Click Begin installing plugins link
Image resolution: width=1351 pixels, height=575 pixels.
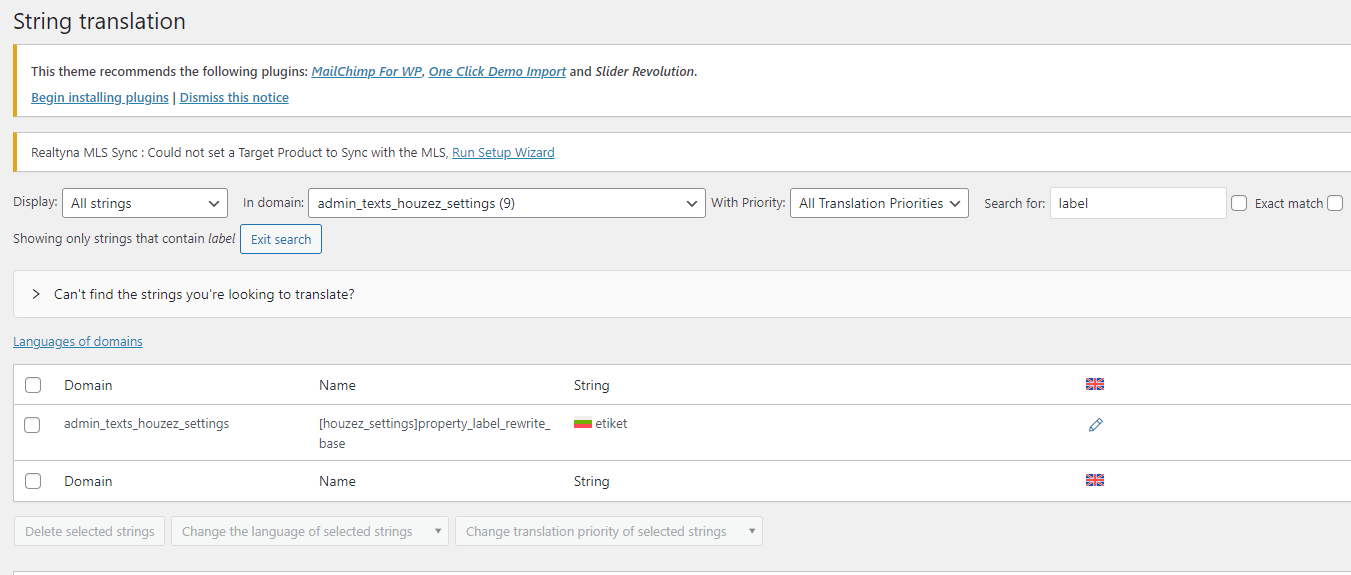point(100,98)
